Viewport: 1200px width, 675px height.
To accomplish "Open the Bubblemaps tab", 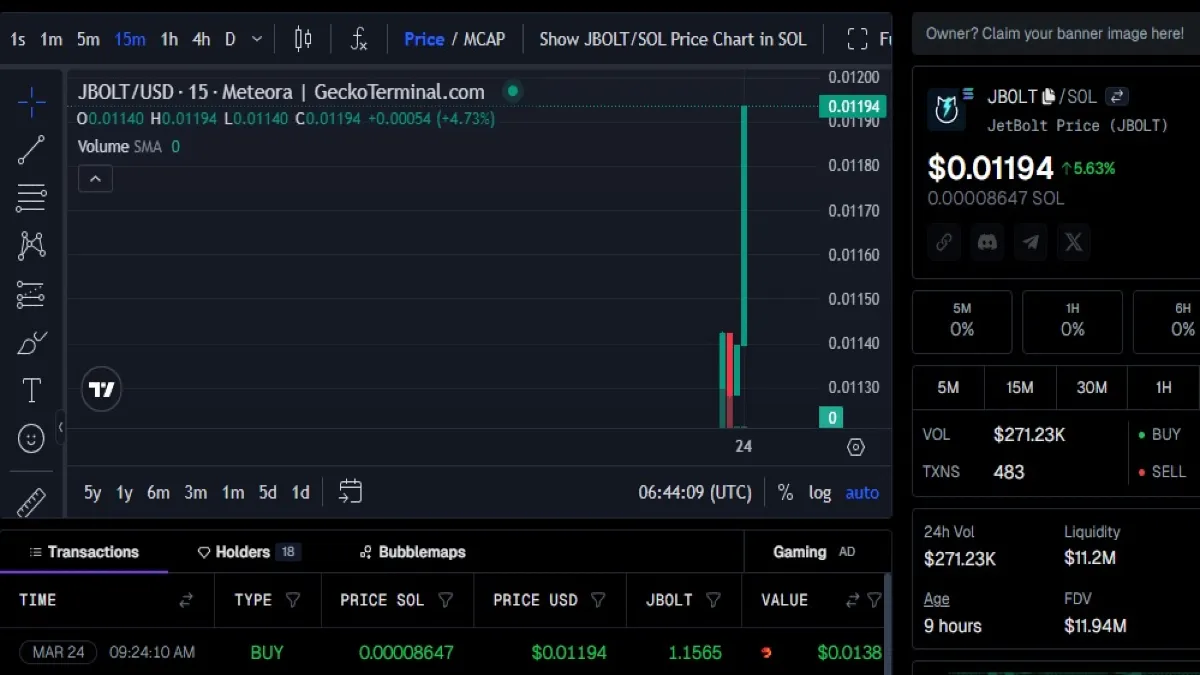I will click(412, 552).
